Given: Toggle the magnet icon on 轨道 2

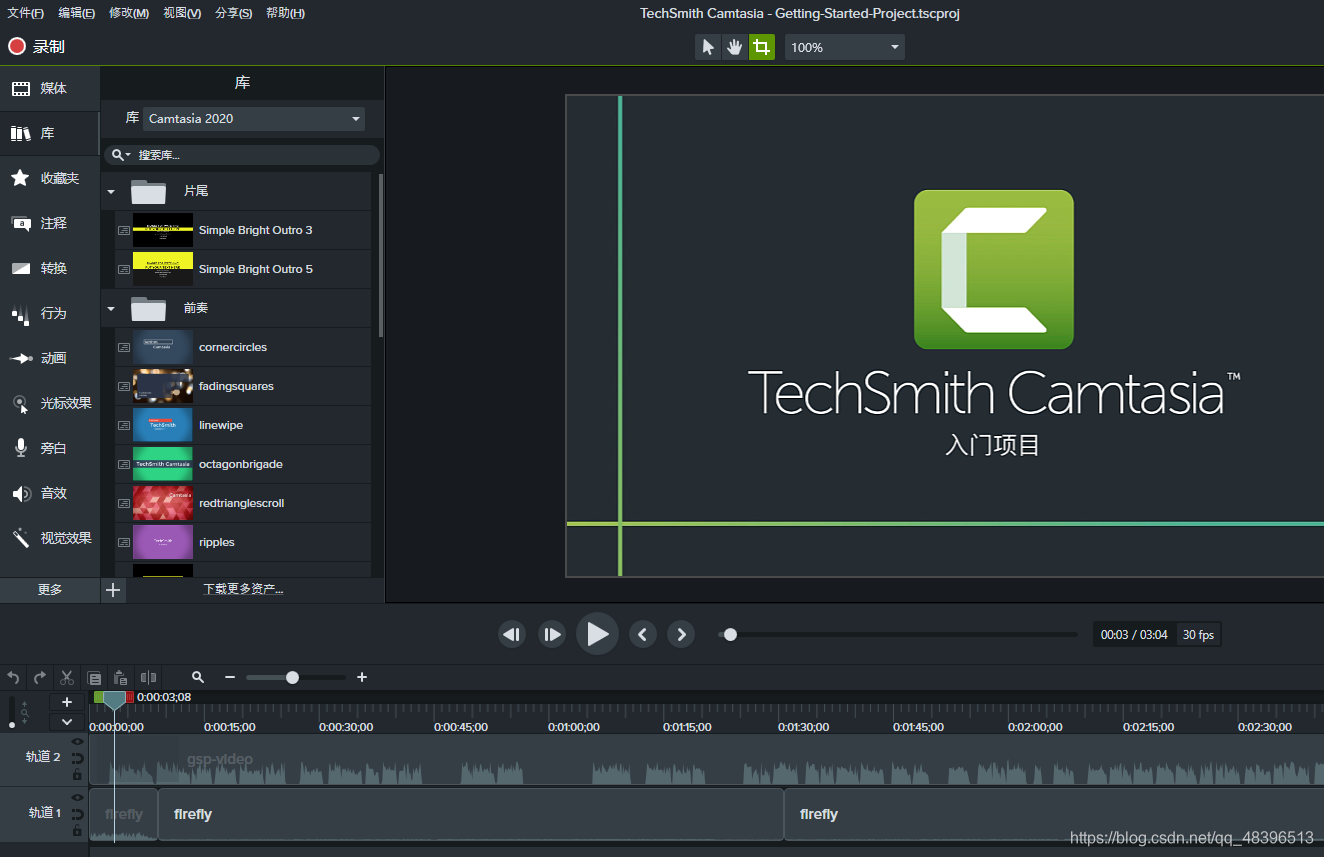Looking at the screenshot, I should coord(77,758).
